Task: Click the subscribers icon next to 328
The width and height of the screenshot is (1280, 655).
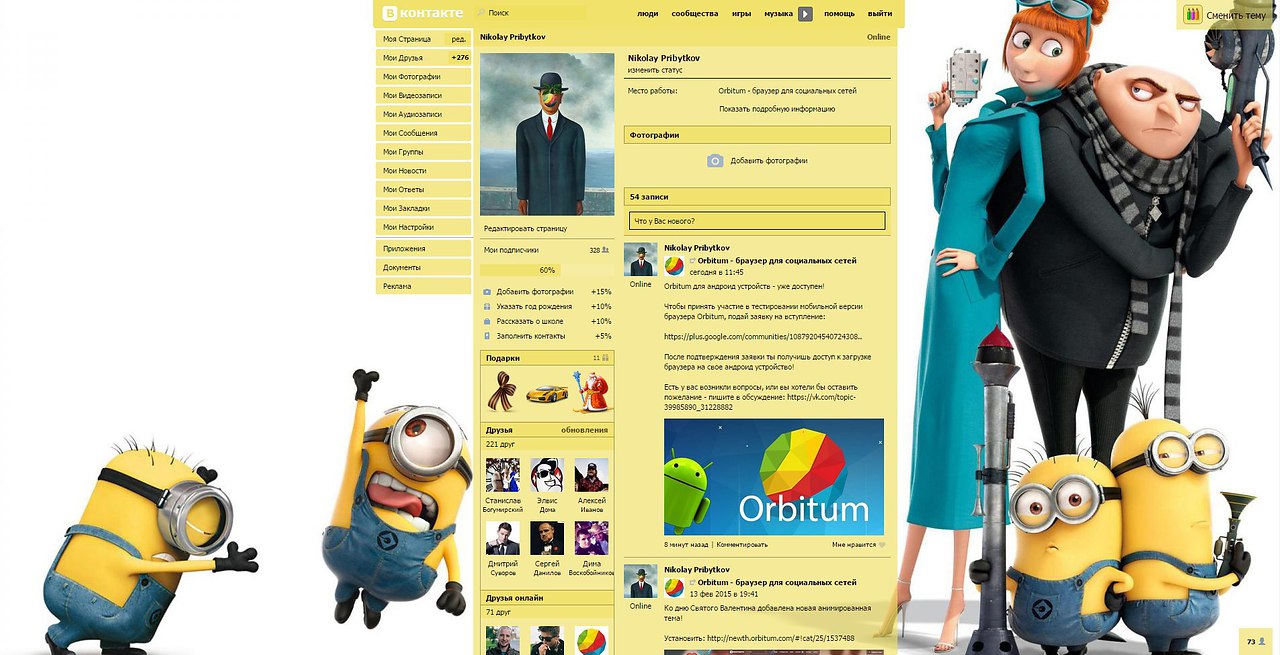Action: click(606, 250)
